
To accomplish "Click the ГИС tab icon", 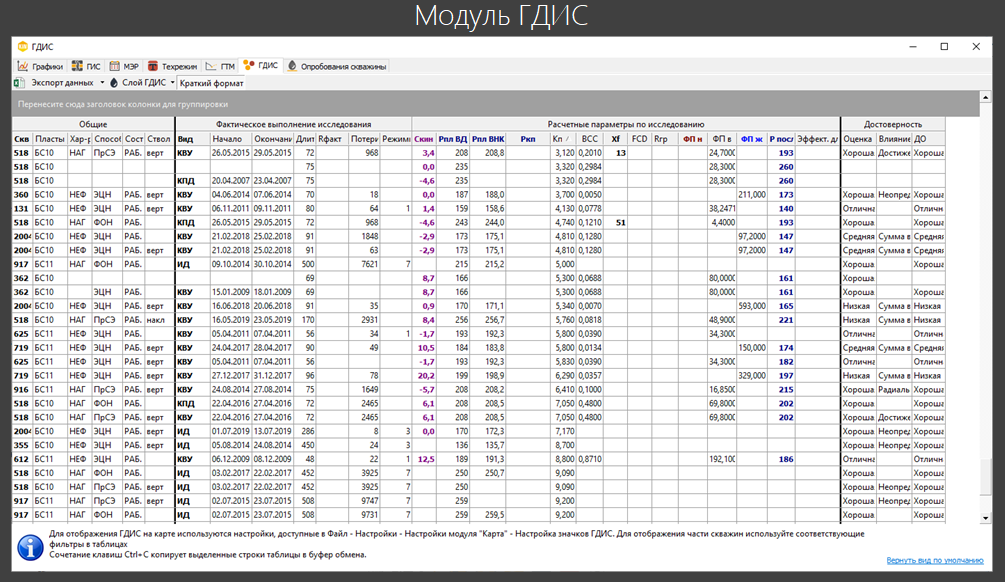I will coord(77,66).
